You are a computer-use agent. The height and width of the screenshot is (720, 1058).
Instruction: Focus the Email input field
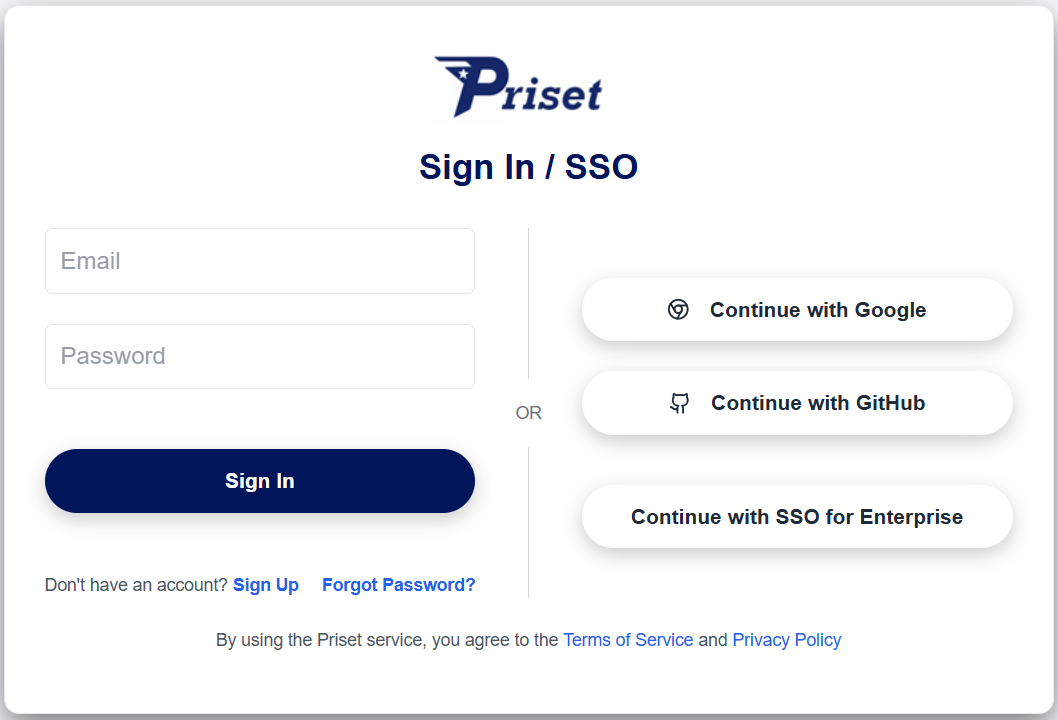pos(260,261)
